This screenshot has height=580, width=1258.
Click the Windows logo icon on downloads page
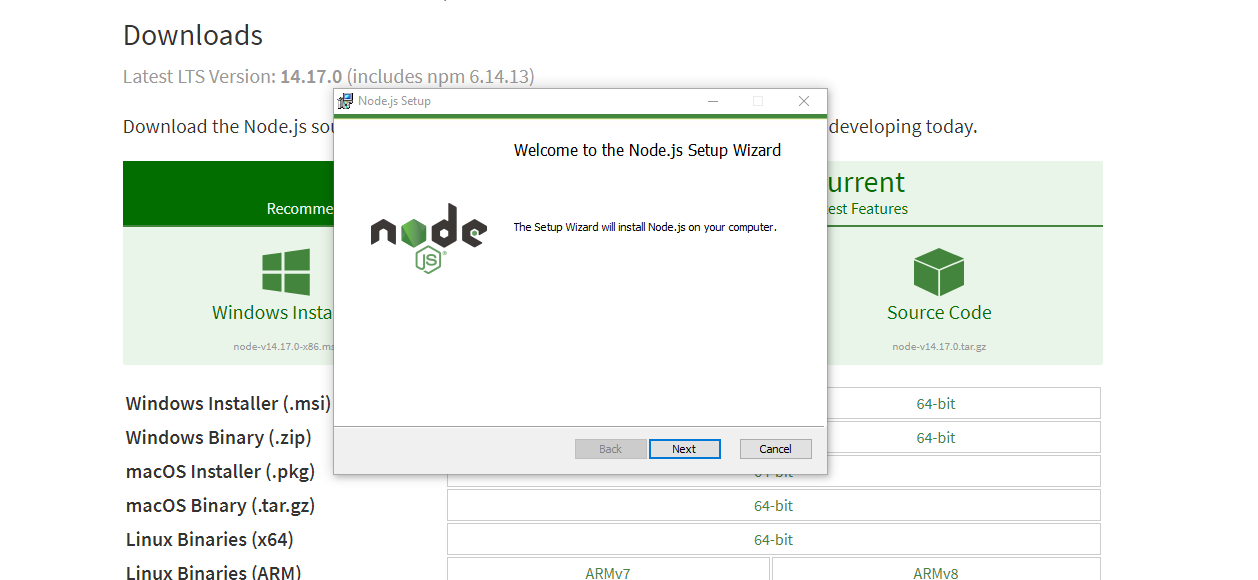tap(285, 272)
